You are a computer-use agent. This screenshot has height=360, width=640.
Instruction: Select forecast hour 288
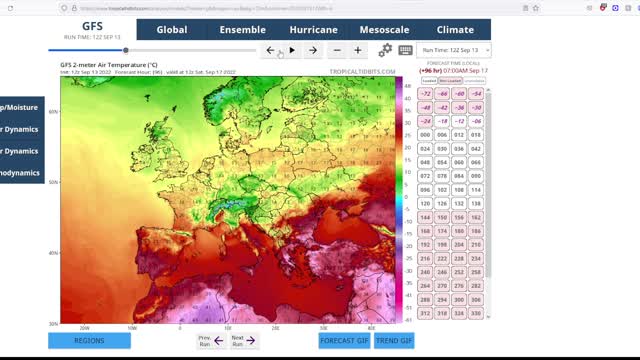tap(425, 300)
